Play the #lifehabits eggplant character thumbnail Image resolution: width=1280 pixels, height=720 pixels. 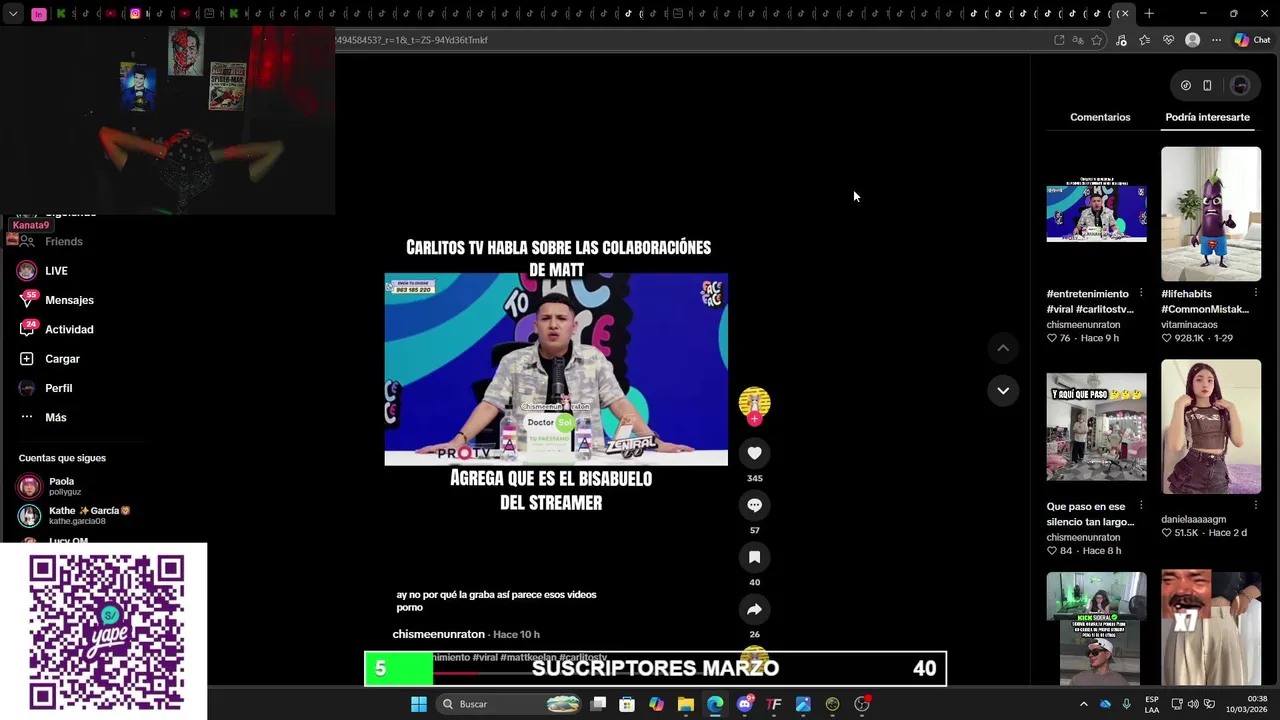point(1211,214)
